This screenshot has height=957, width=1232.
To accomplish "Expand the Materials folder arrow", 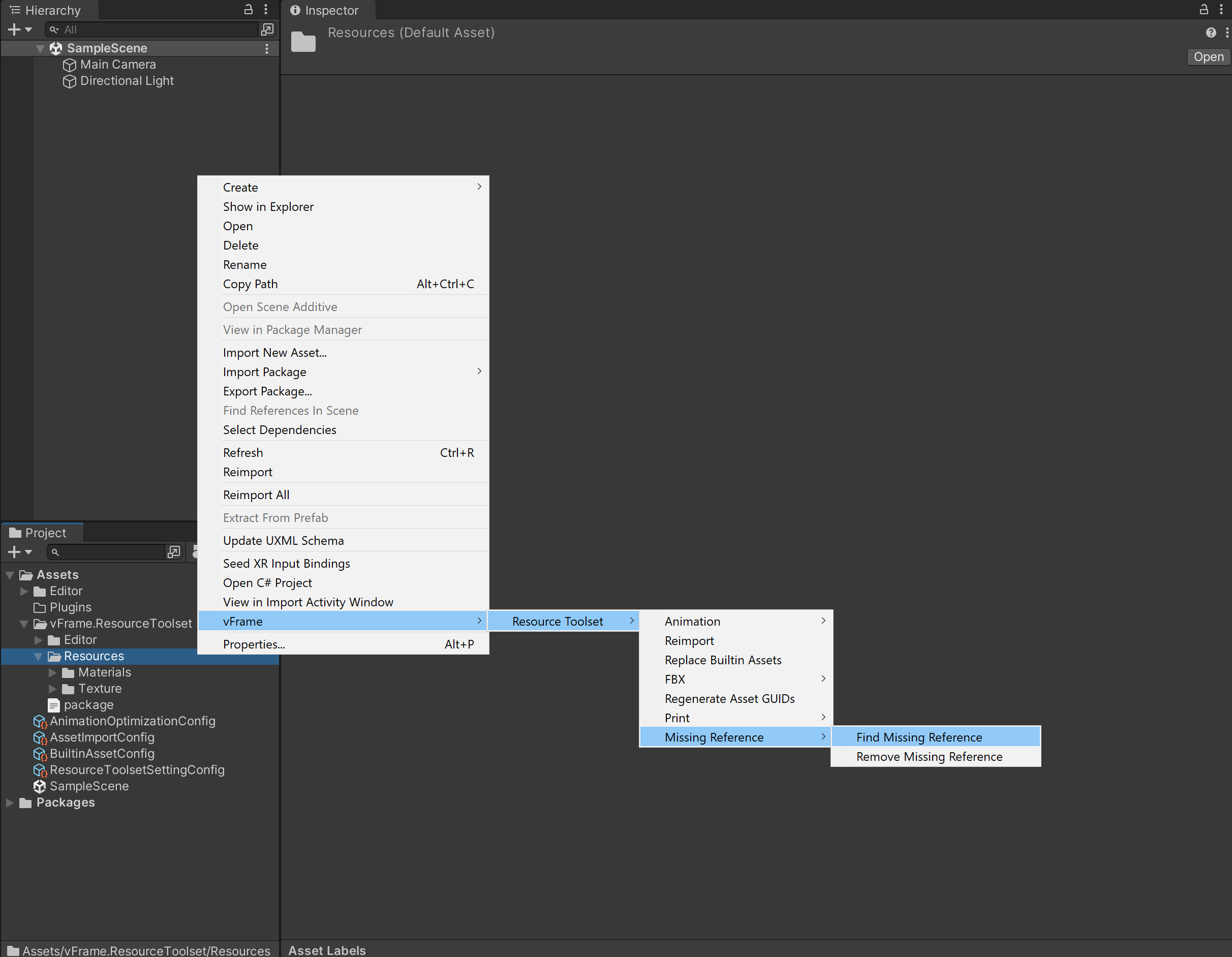I will tap(52, 673).
